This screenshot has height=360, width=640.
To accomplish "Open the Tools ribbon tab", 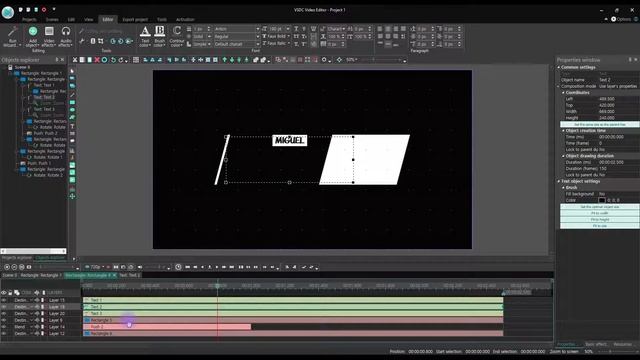I will tap(162, 19).
